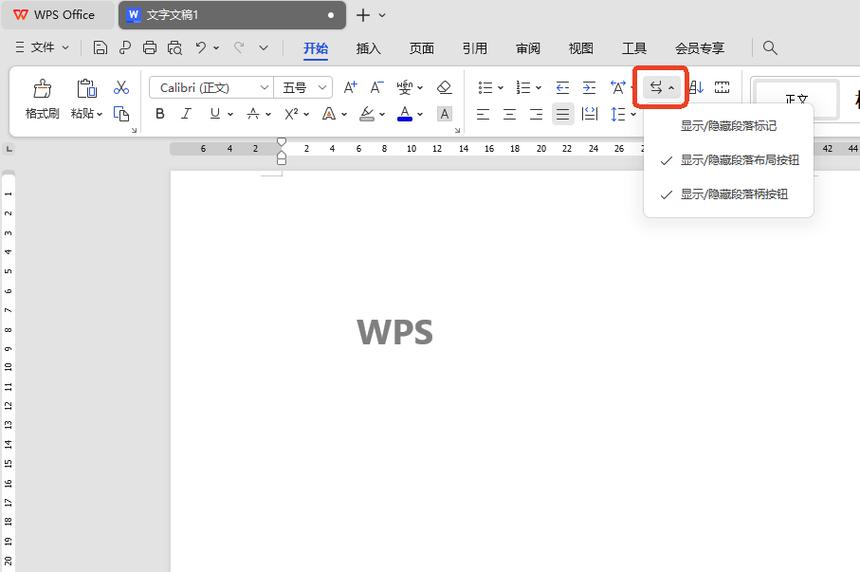The height and width of the screenshot is (572, 860).
Task: Switch to the 审阅 tab
Action: point(528,48)
